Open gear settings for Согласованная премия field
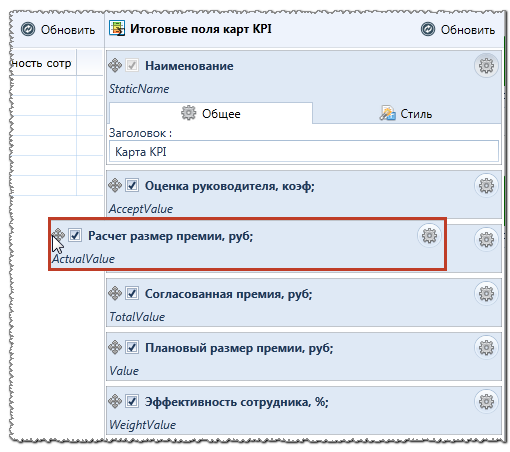The width and height of the screenshot is (510, 452). tap(486, 294)
